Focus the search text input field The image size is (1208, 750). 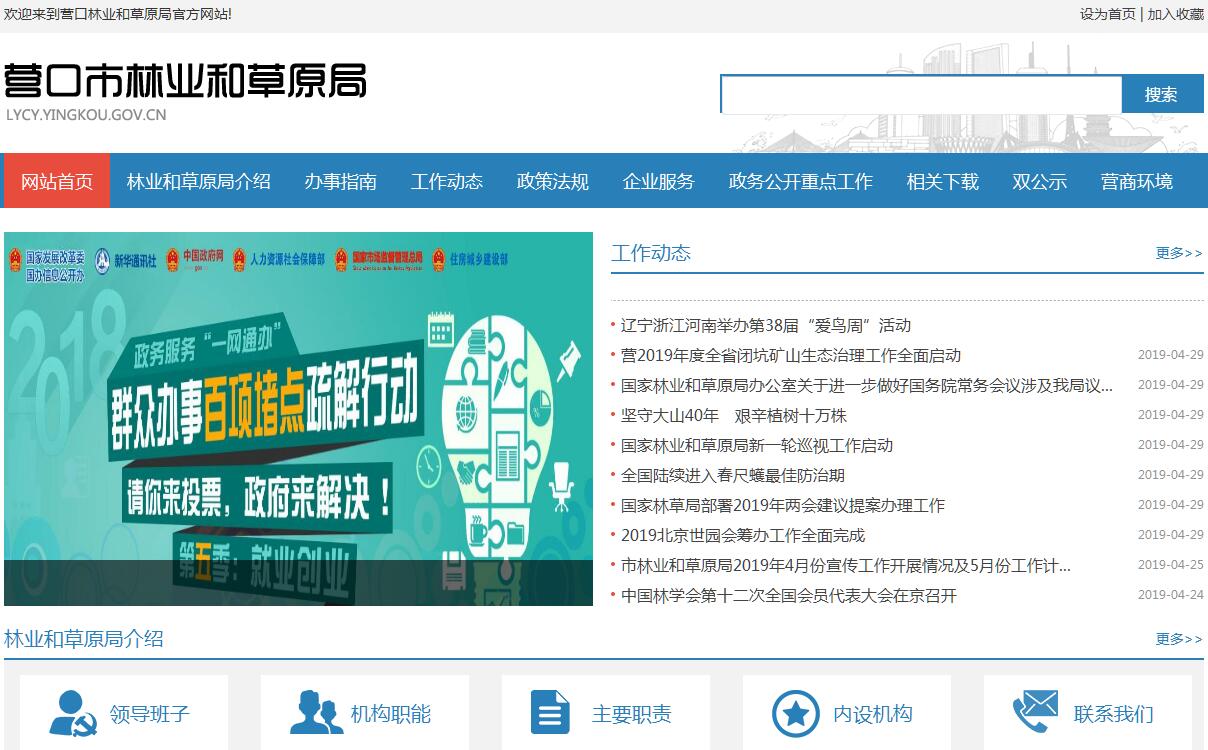(x=921, y=95)
